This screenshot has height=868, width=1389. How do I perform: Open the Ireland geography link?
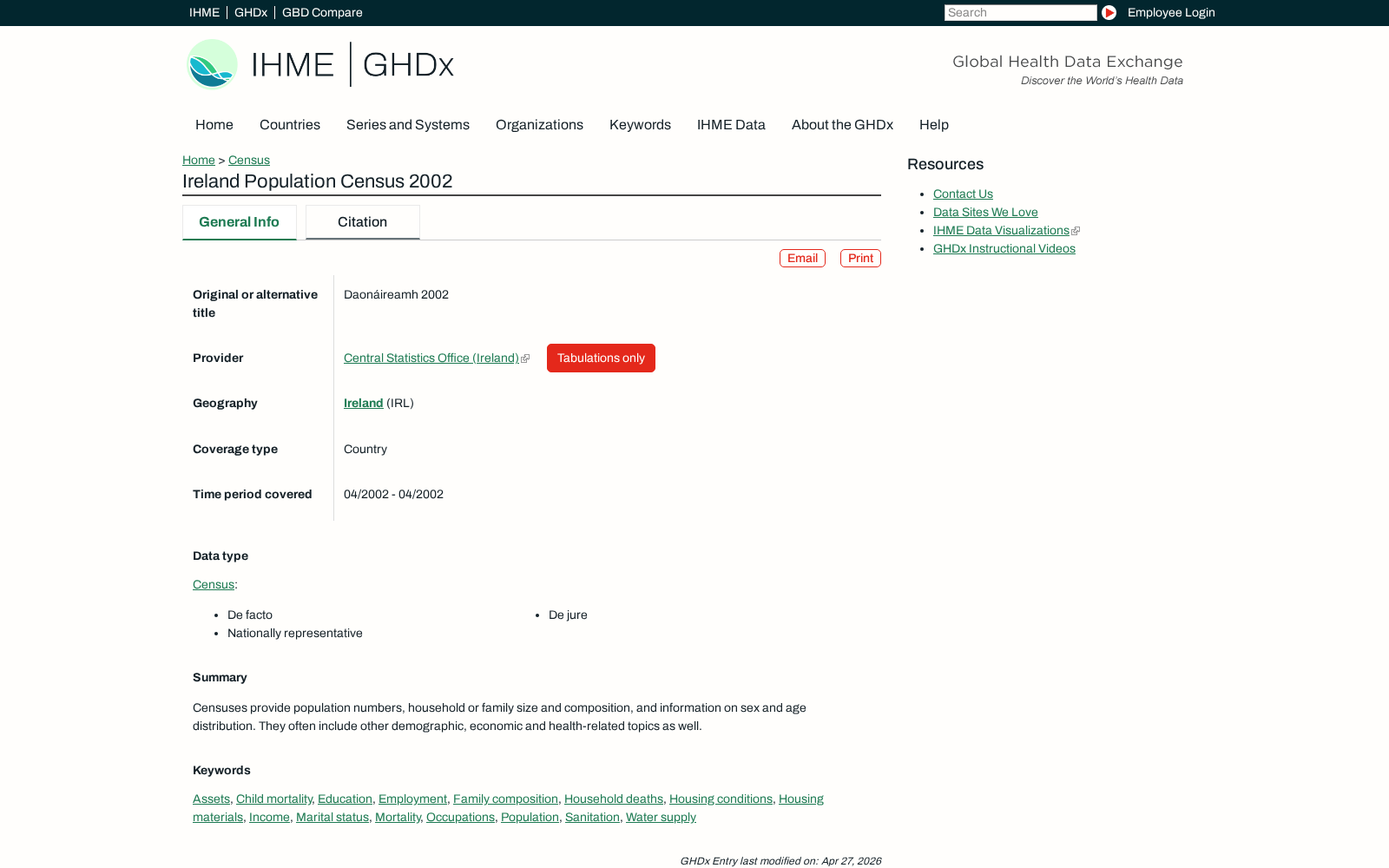pos(363,403)
